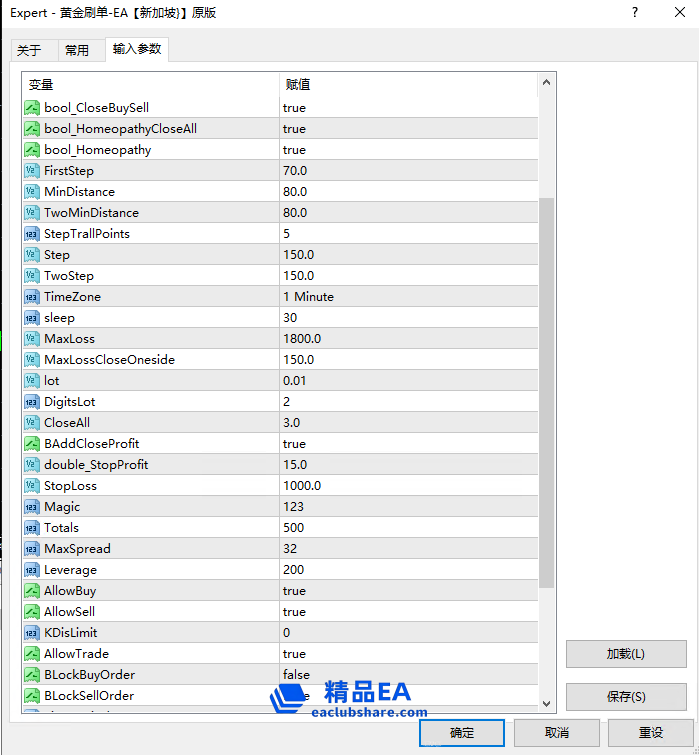Click the icon beside bool_CloseBuySell
This screenshot has width=699, height=755.
(x=31, y=108)
